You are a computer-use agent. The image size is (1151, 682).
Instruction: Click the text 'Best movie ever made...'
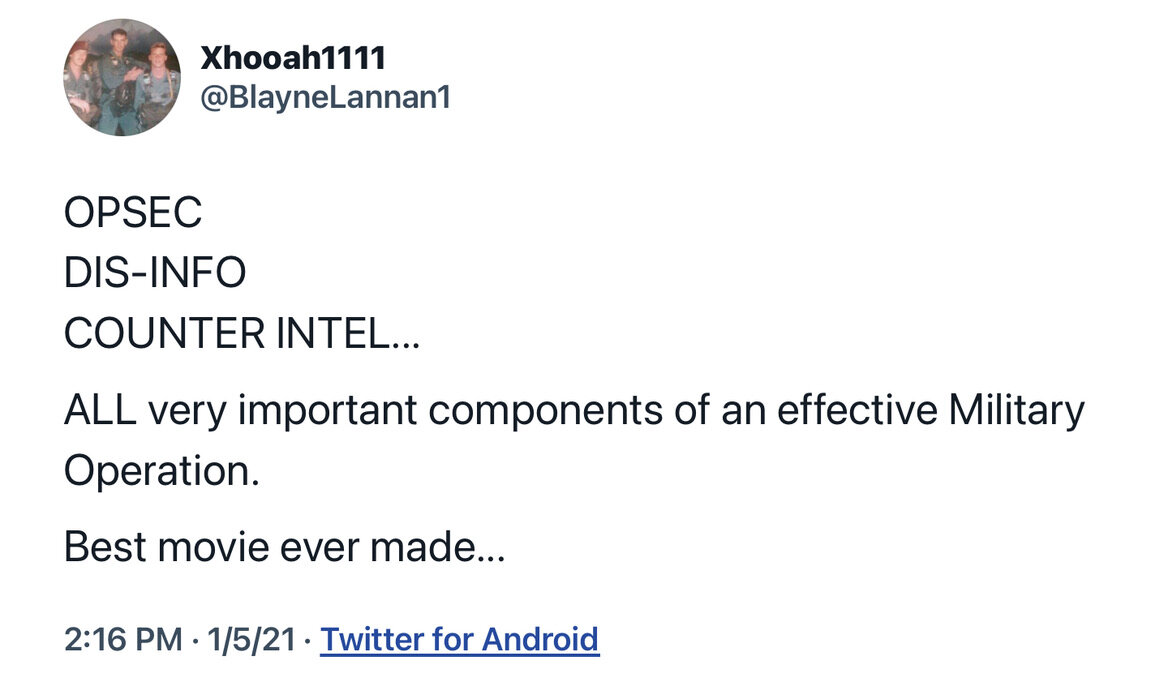coord(285,547)
